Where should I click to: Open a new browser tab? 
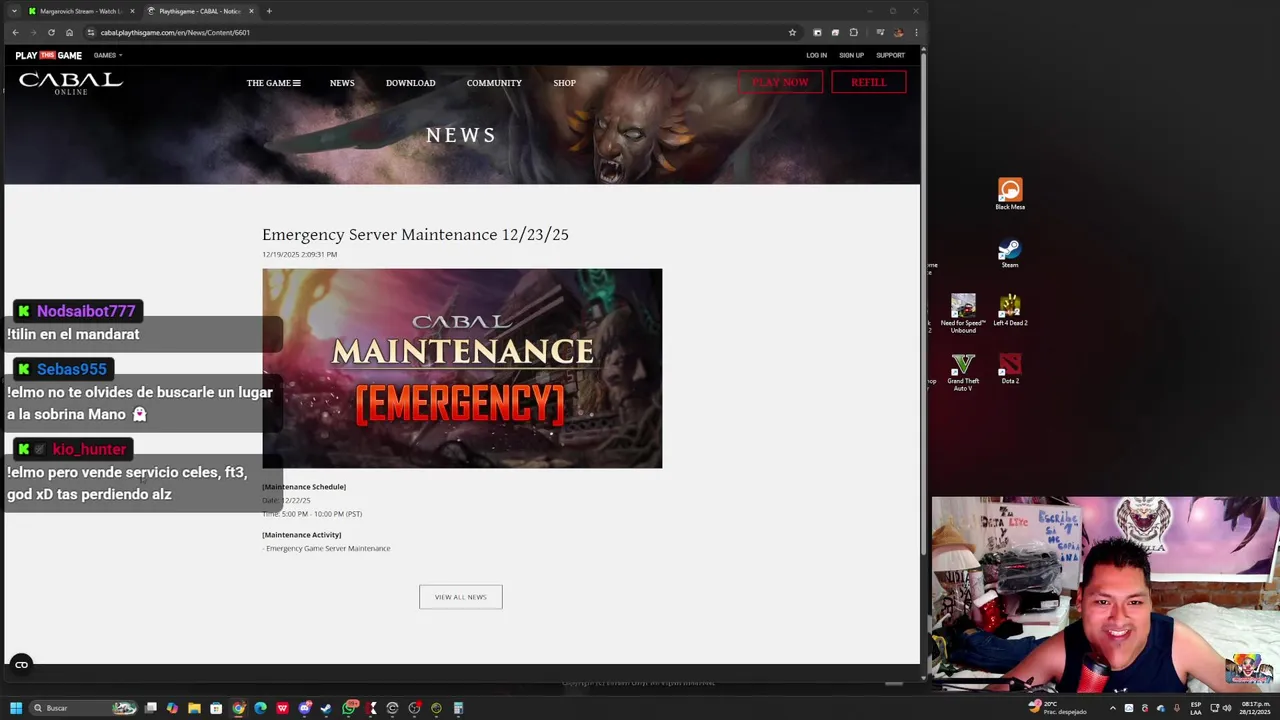click(269, 11)
